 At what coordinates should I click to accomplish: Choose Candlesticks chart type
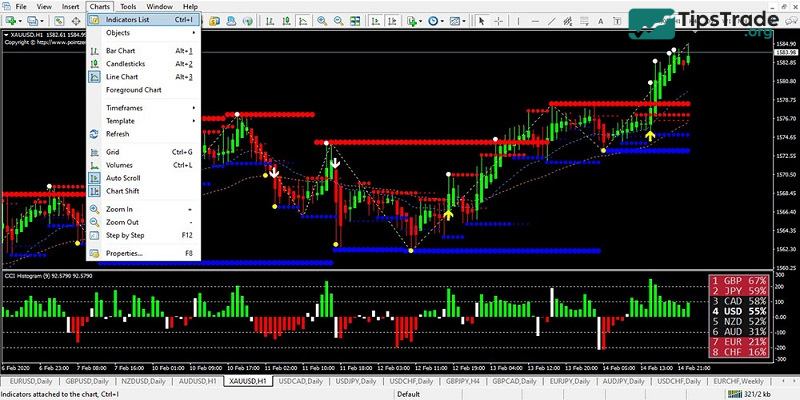tap(127, 63)
